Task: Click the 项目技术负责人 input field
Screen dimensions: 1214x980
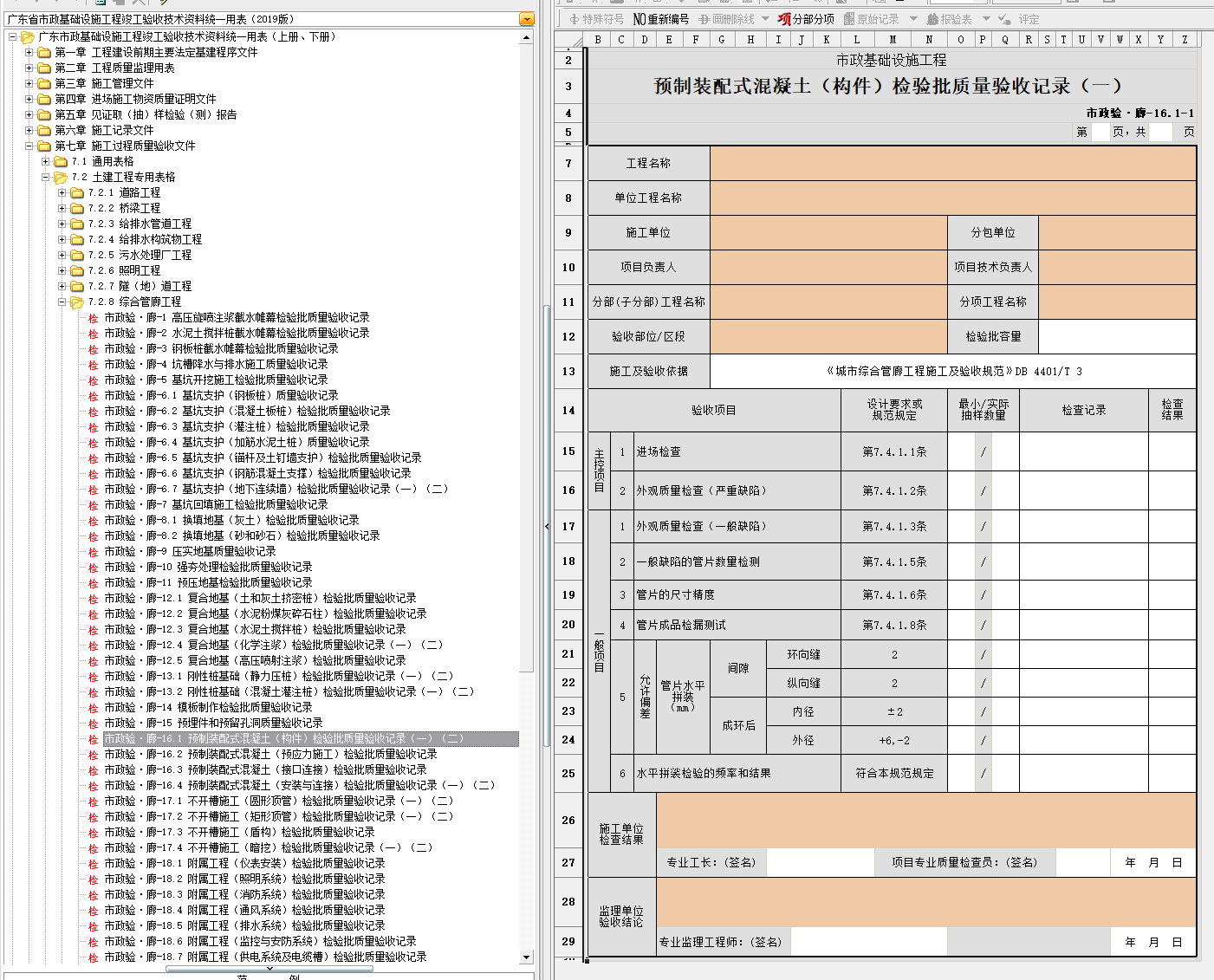Action: coord(1118,267)
